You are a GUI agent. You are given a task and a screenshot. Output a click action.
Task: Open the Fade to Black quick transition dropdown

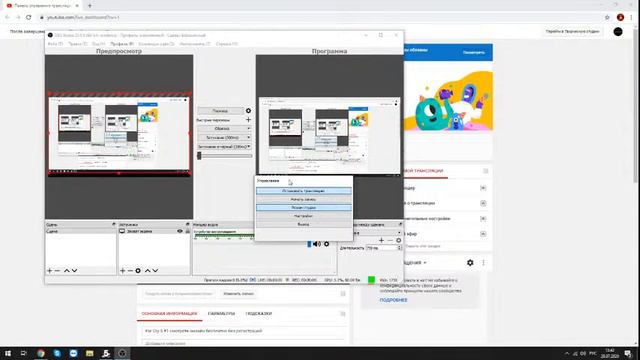224,147
